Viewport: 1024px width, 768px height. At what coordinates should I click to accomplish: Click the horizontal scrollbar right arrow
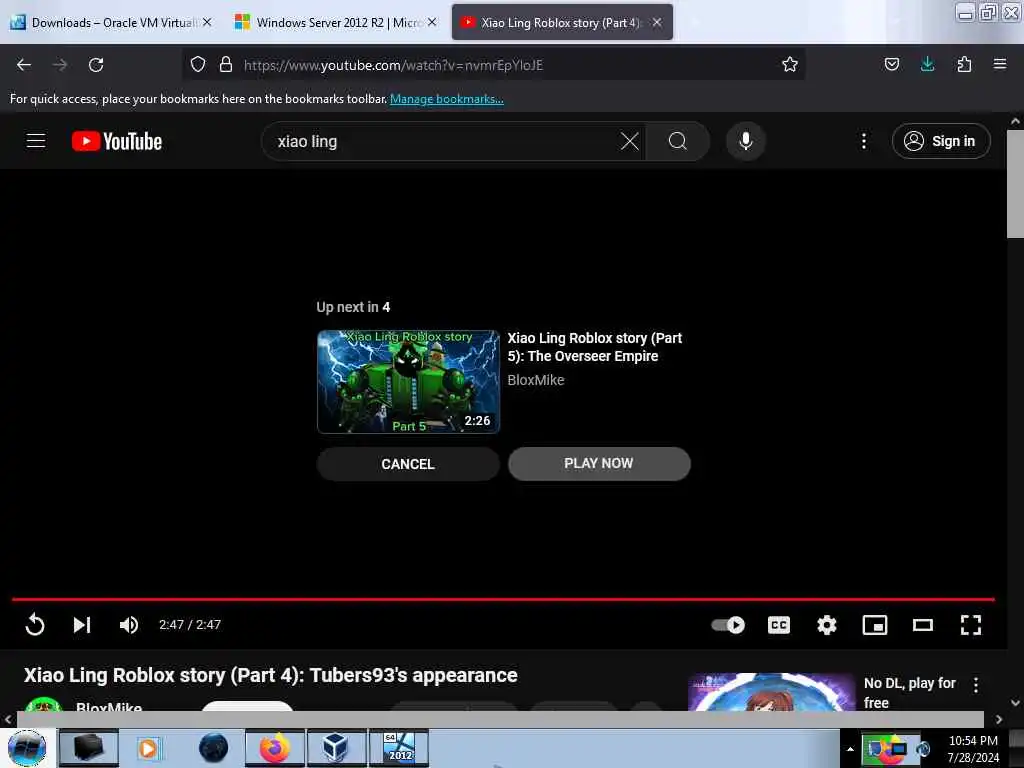(x=999, y=719)
